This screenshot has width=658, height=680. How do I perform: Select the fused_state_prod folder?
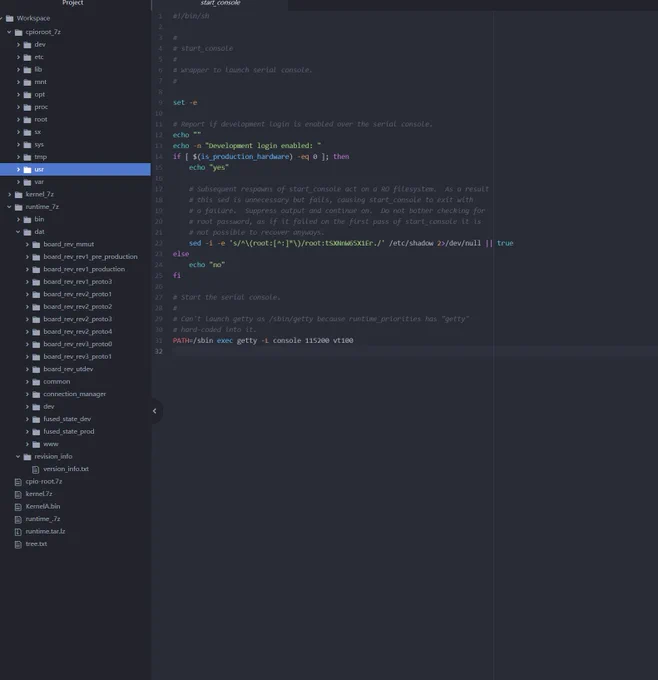[x=69, y=432]
